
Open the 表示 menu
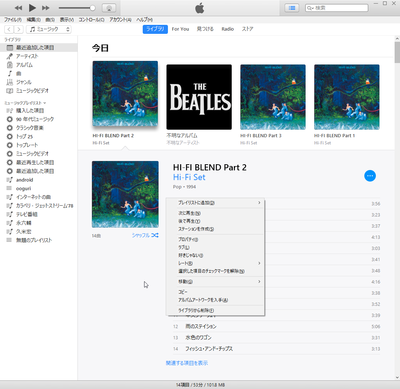pyautogui.click(x=67, y=20)
